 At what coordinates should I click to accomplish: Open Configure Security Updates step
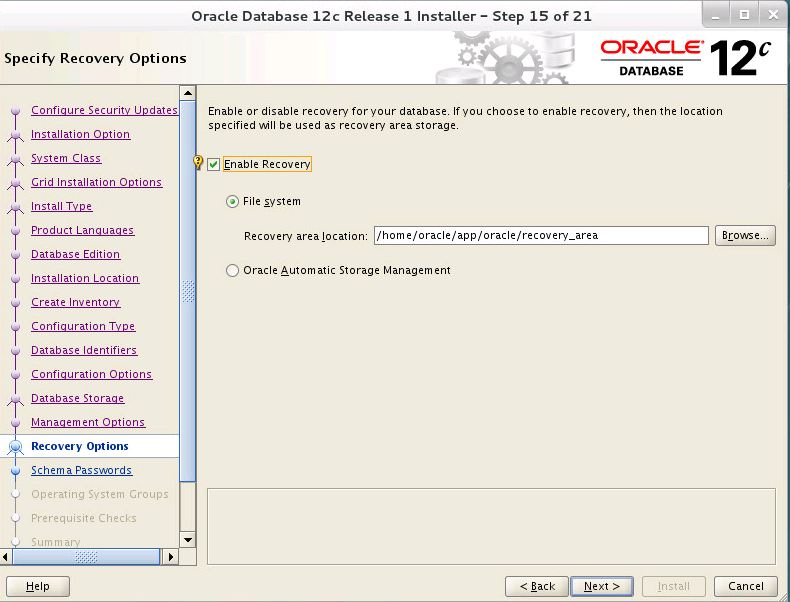(104, 110)
